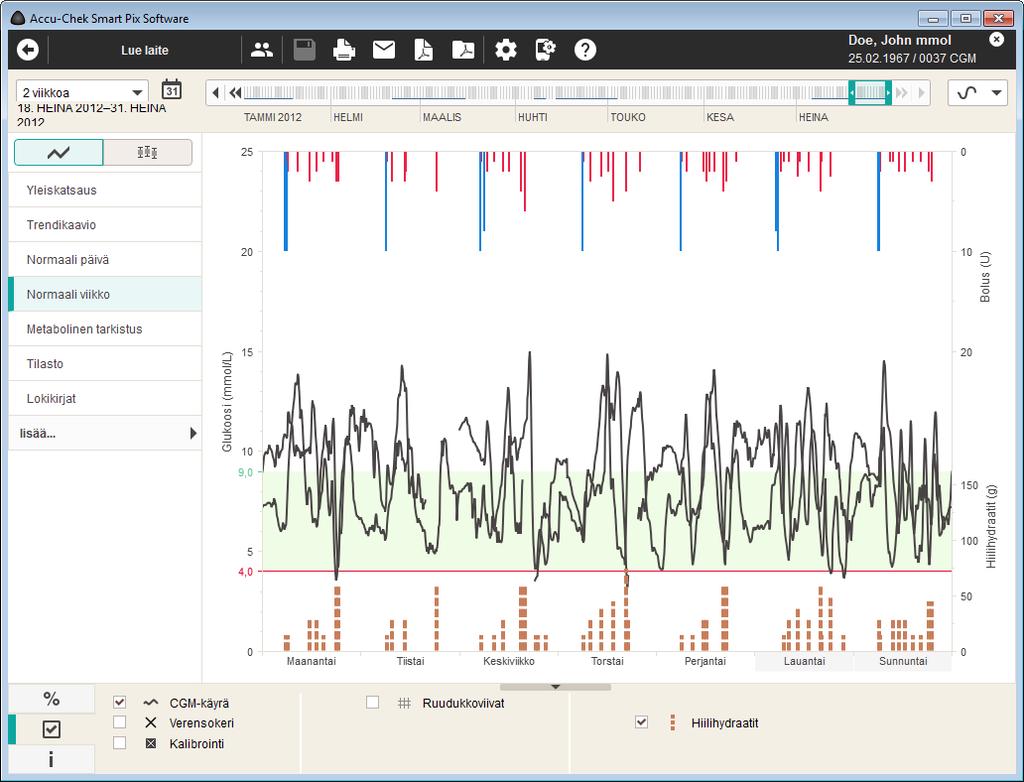This screenshot has height=782, width=1024.
Task: Click the Sunnuntai day label
Action: coord(903,661)
